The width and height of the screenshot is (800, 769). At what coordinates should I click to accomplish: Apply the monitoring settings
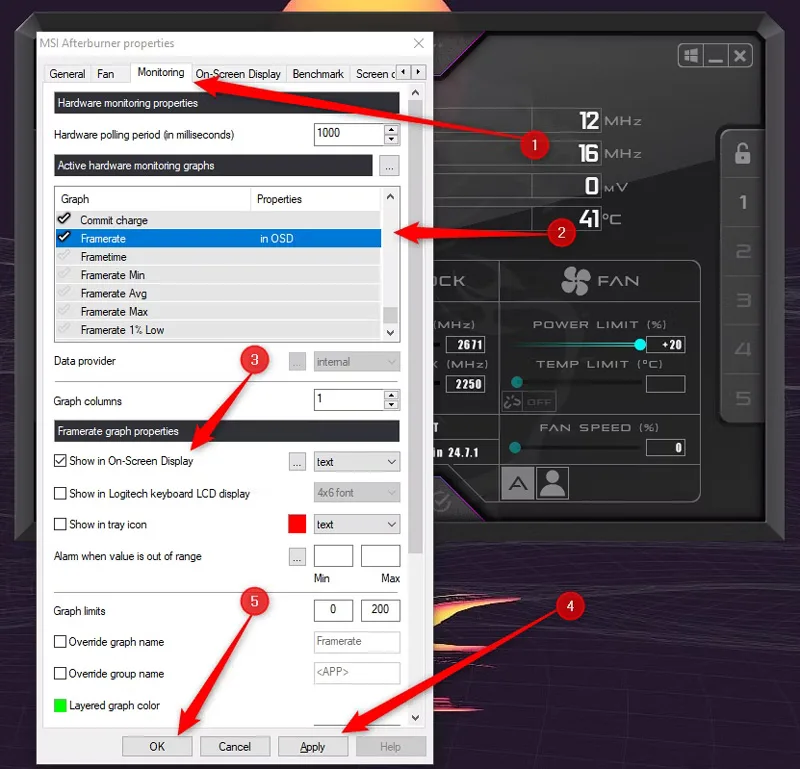click(313, 747)
